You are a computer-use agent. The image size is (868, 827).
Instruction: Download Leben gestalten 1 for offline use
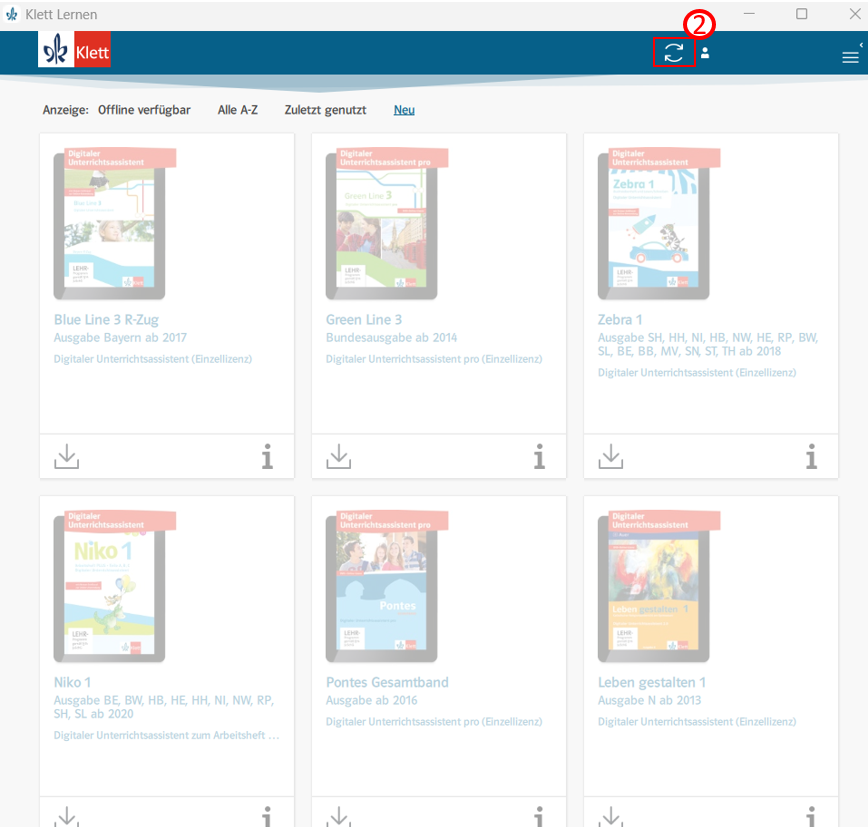pyautogui.click(x=611, y=816)
